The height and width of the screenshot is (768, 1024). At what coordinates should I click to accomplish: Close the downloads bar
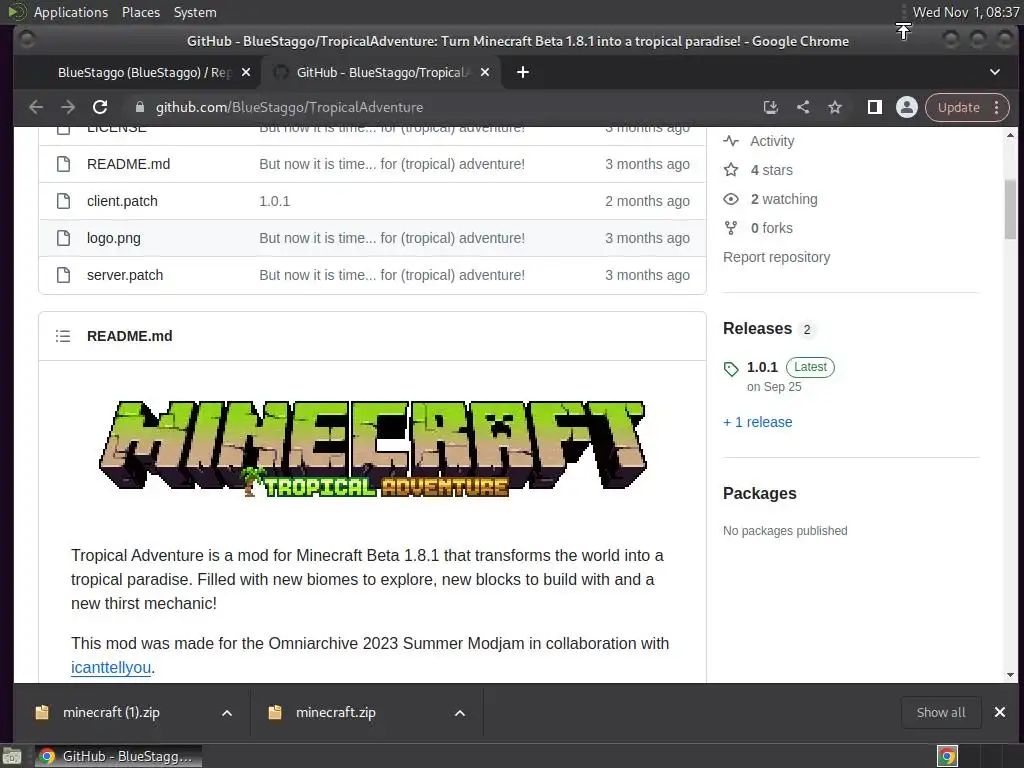click(x=1000, y=712)
